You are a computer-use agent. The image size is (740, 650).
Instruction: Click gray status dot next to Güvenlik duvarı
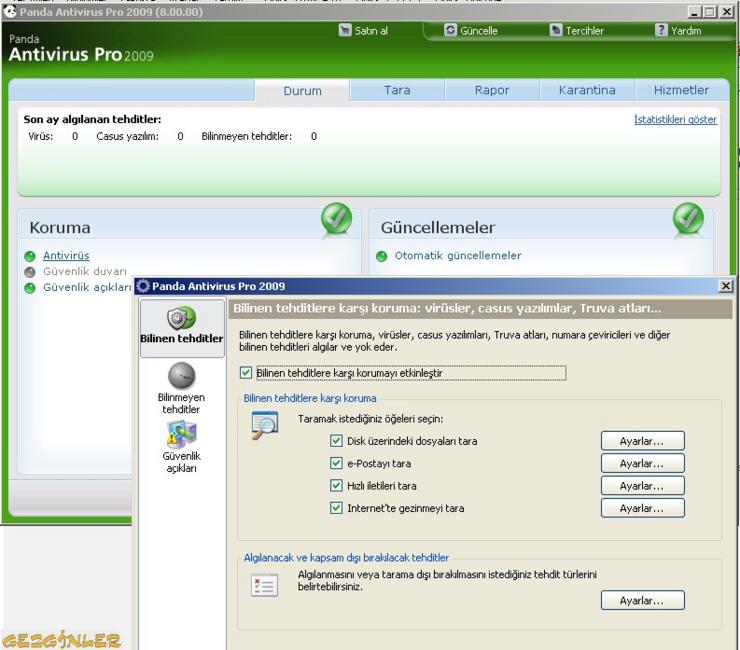pos(30,272)
